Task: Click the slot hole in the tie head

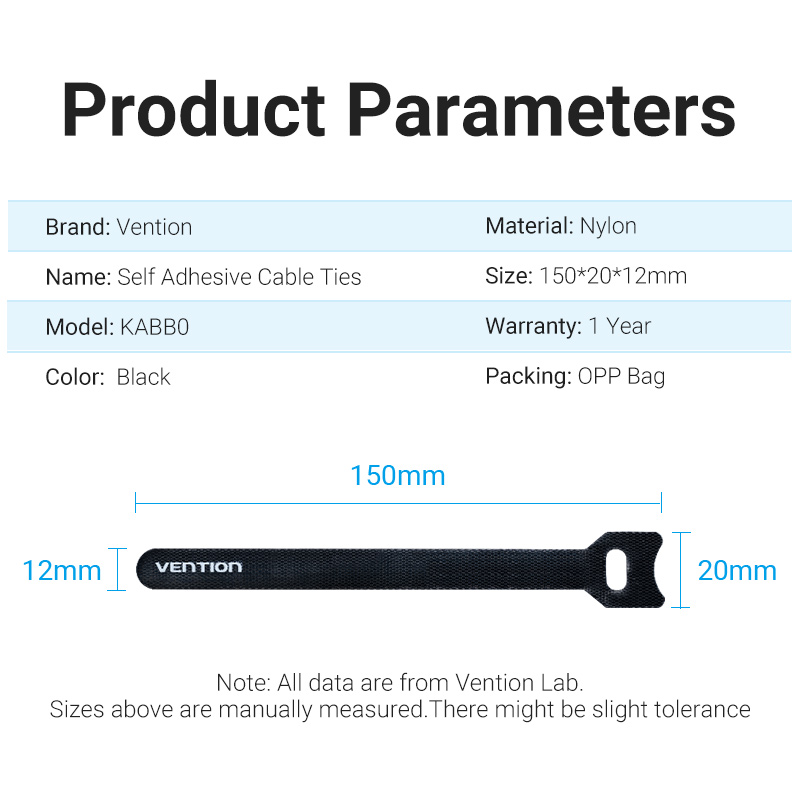Action: coord(616,569)
